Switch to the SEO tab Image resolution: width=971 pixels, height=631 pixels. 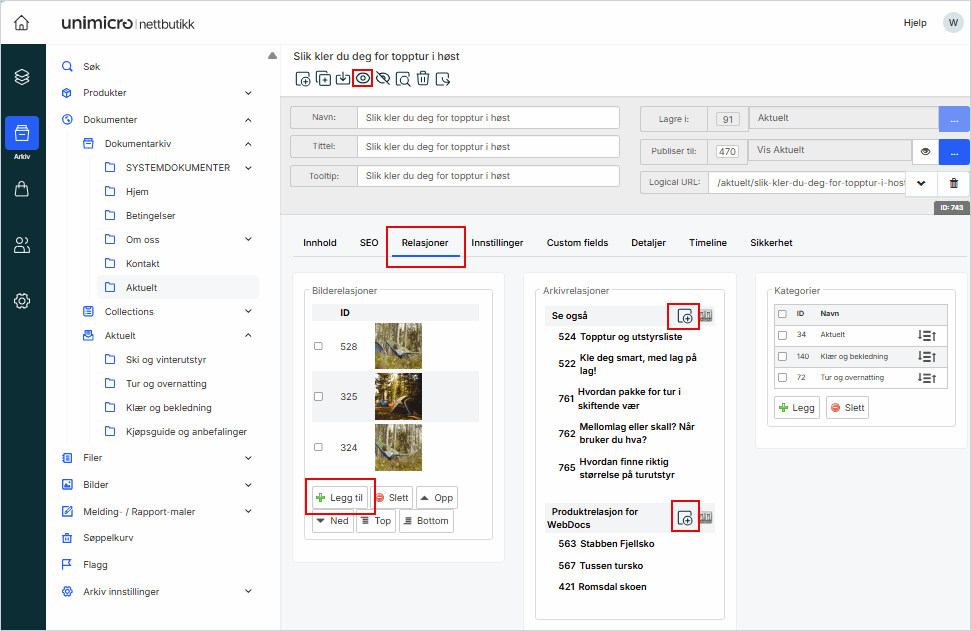(x=369, y=243)
